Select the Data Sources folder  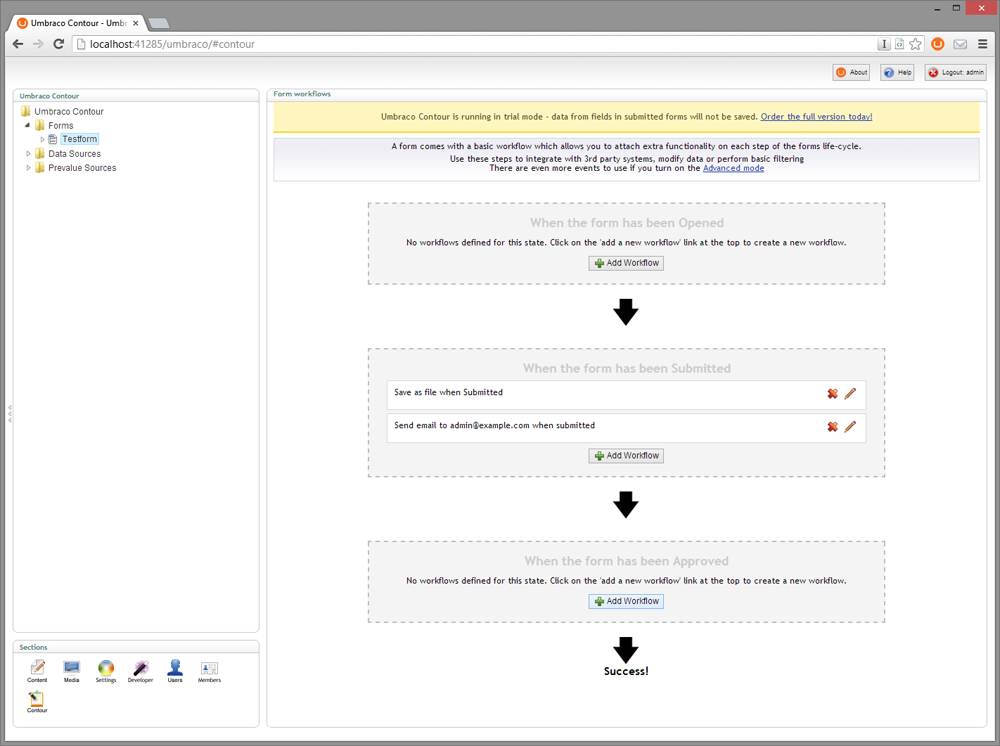tap(75, 154)
